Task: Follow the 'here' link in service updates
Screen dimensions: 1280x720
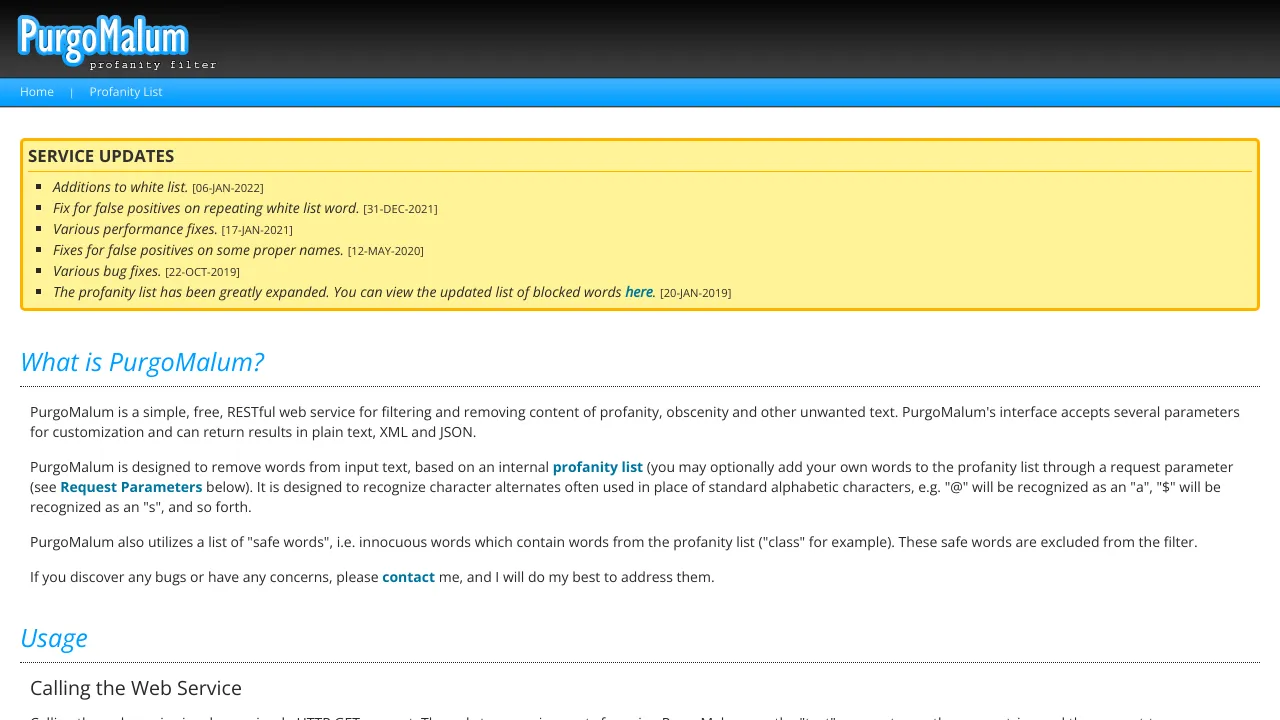Action: [639, 292]
